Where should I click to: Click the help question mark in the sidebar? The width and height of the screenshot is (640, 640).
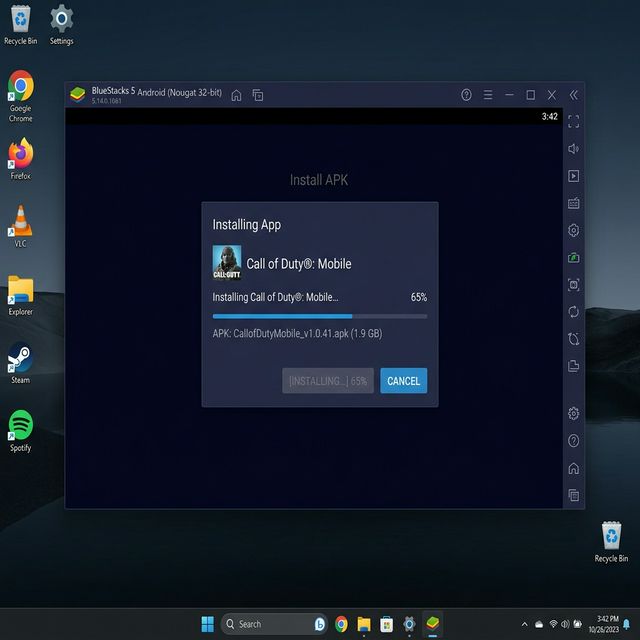tap(573, 441)
